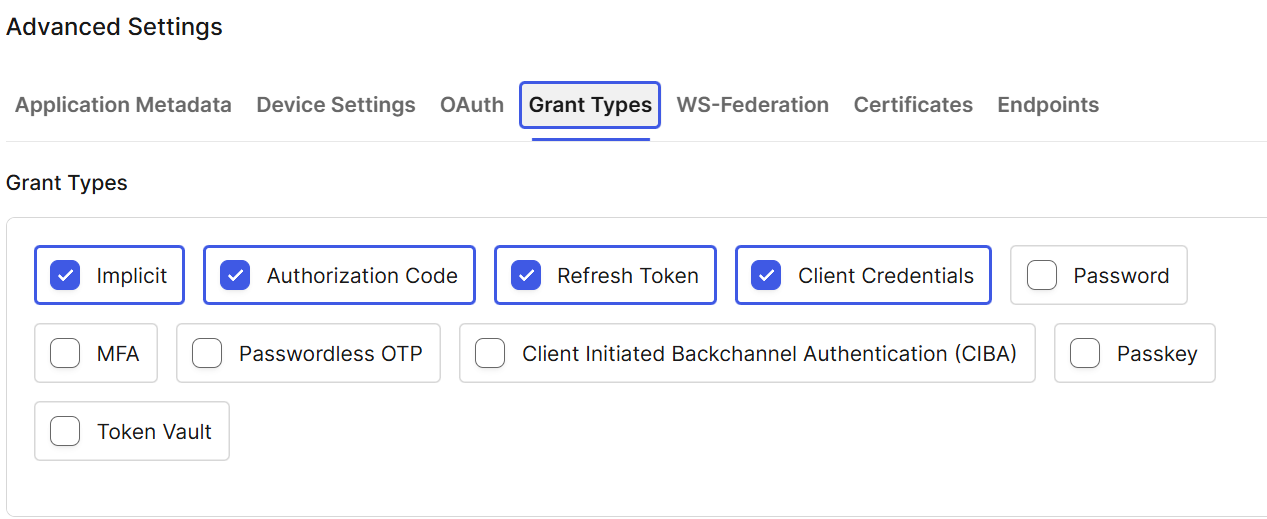Enable Passwordless OTP grant type
The height and width of the screenshot is (519, 1267).
click(x=207, y=353)
